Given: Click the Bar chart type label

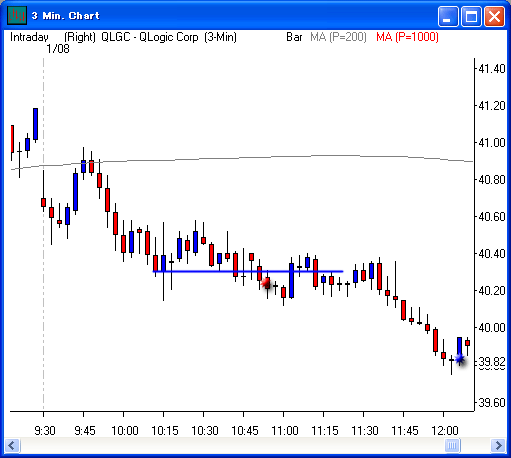Looking at the screenshot, I should tap(294, 37).
